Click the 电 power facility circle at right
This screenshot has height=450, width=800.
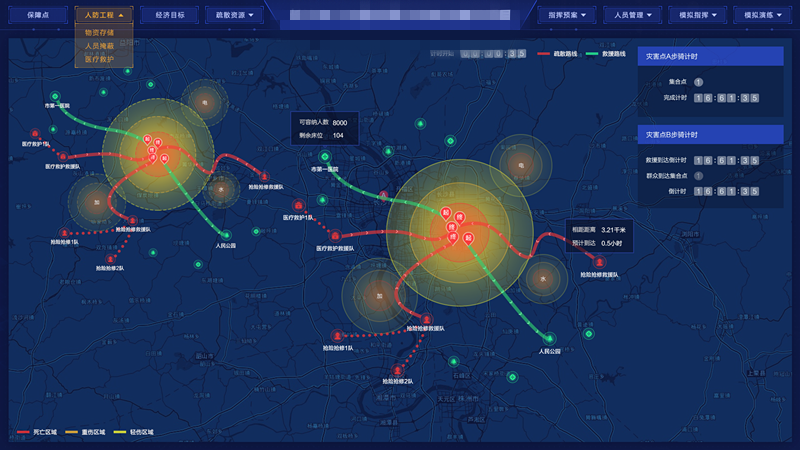[x=520, y=161]
